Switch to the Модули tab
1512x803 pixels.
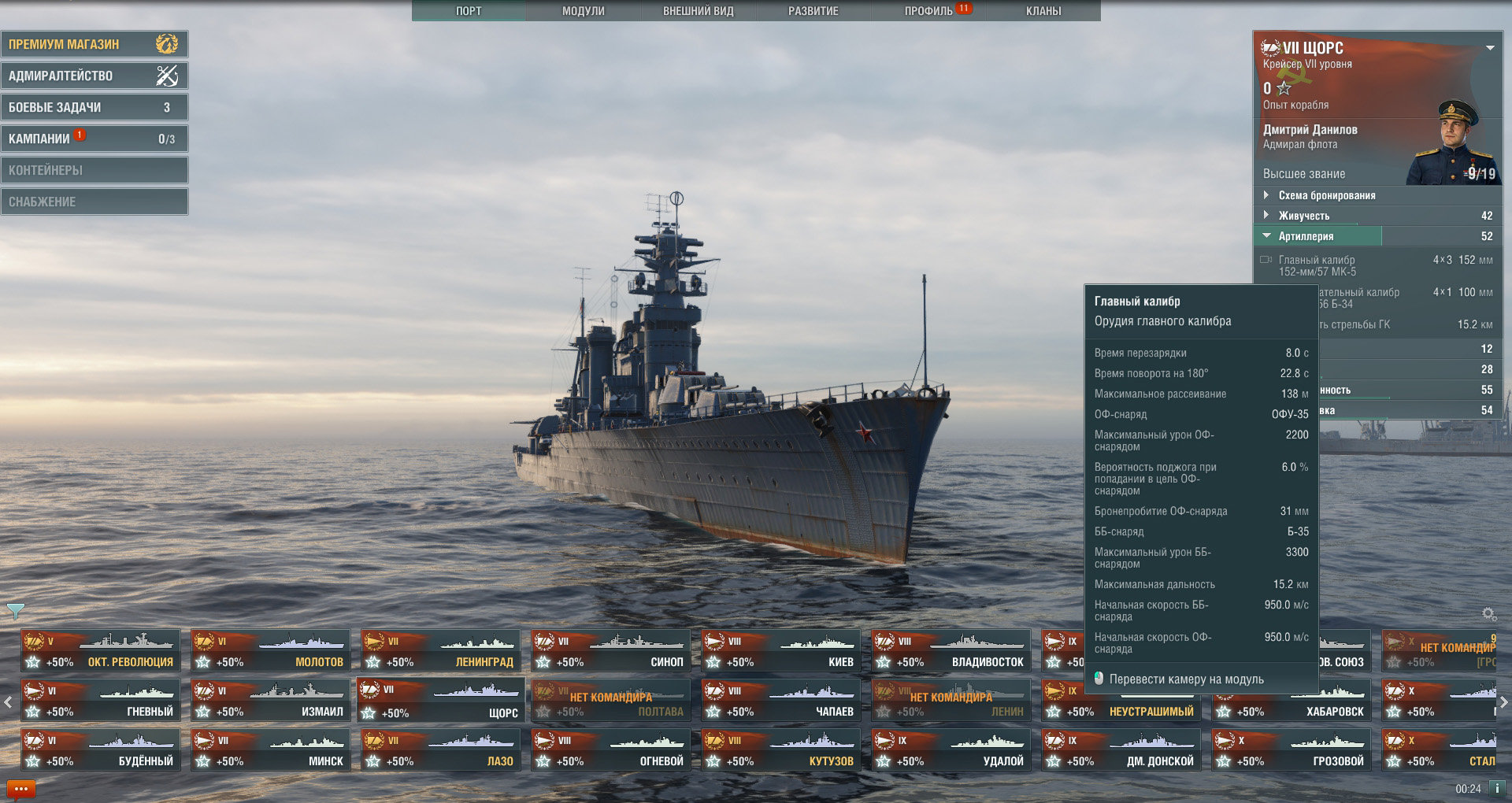pyautogui.click(x=584, y=11)
